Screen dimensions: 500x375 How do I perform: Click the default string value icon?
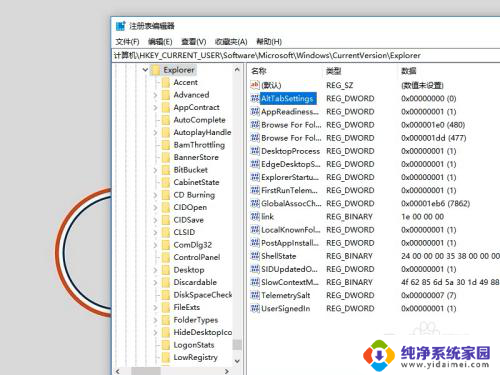[x=255, y=85]
